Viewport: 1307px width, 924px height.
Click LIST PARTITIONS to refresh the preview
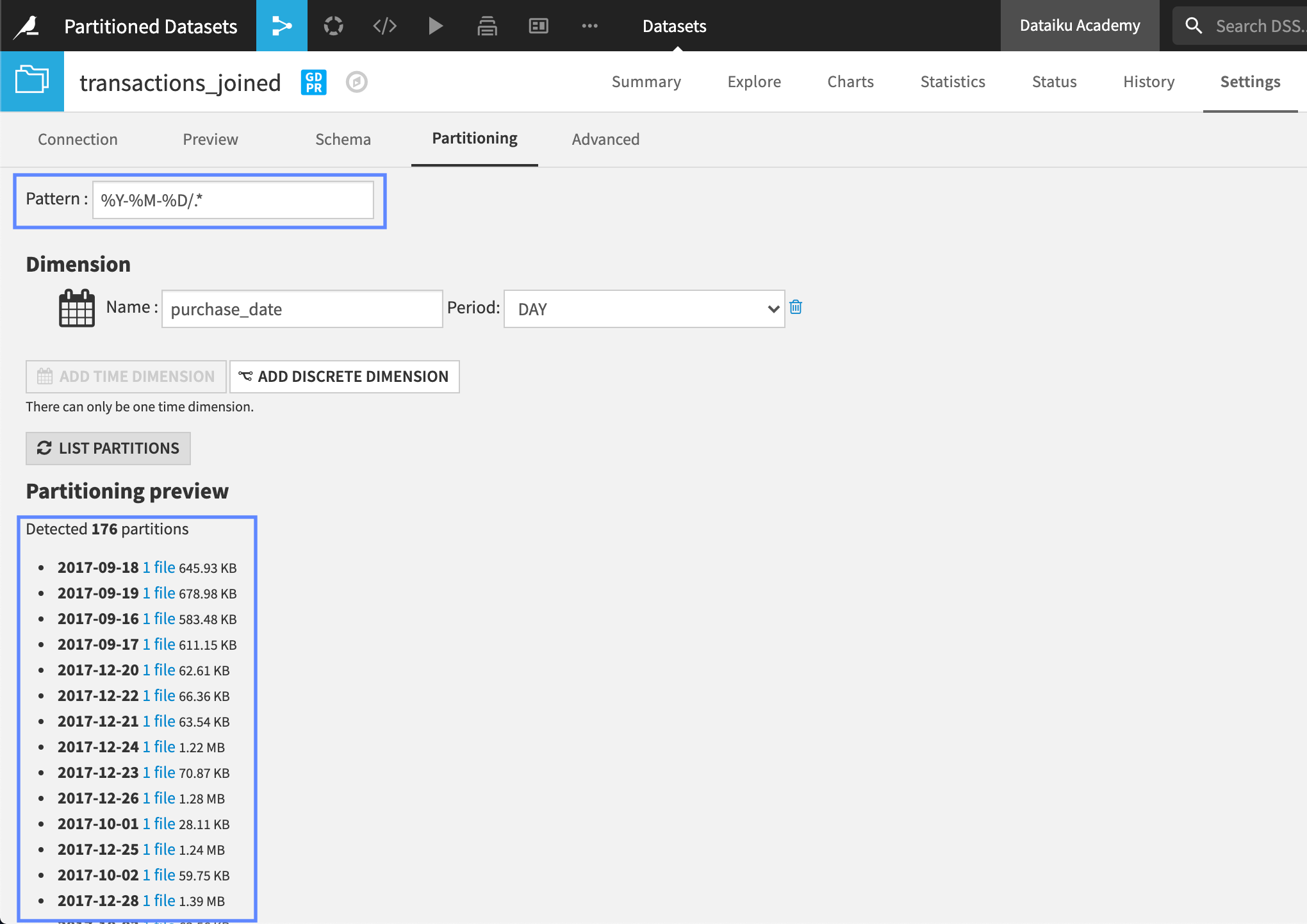pos(108,448)
